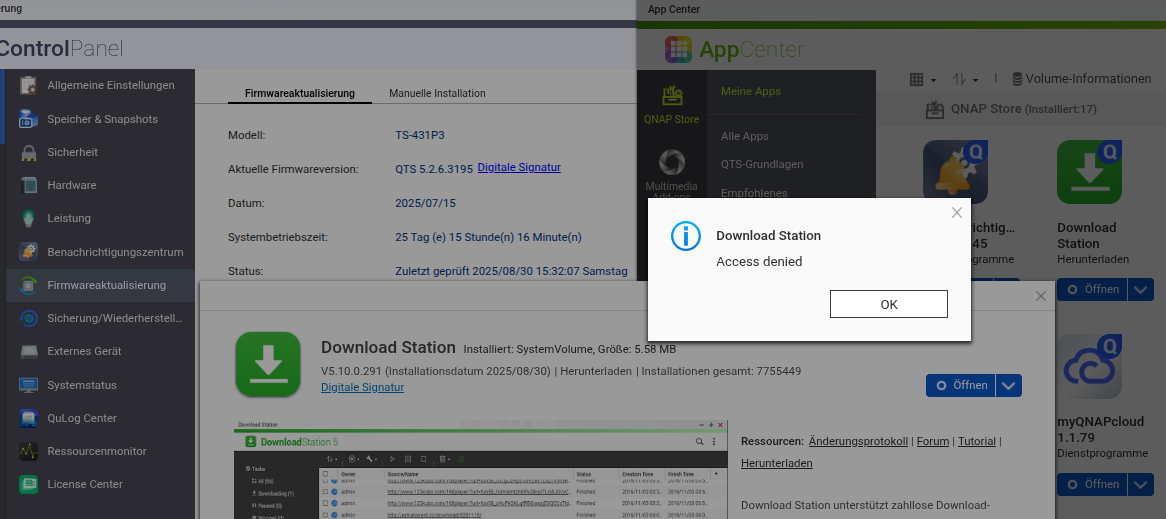1166x519 pixels.
Task: Switch to the Firmwareaktualisierung tab
Action: (x=300, y=93)
